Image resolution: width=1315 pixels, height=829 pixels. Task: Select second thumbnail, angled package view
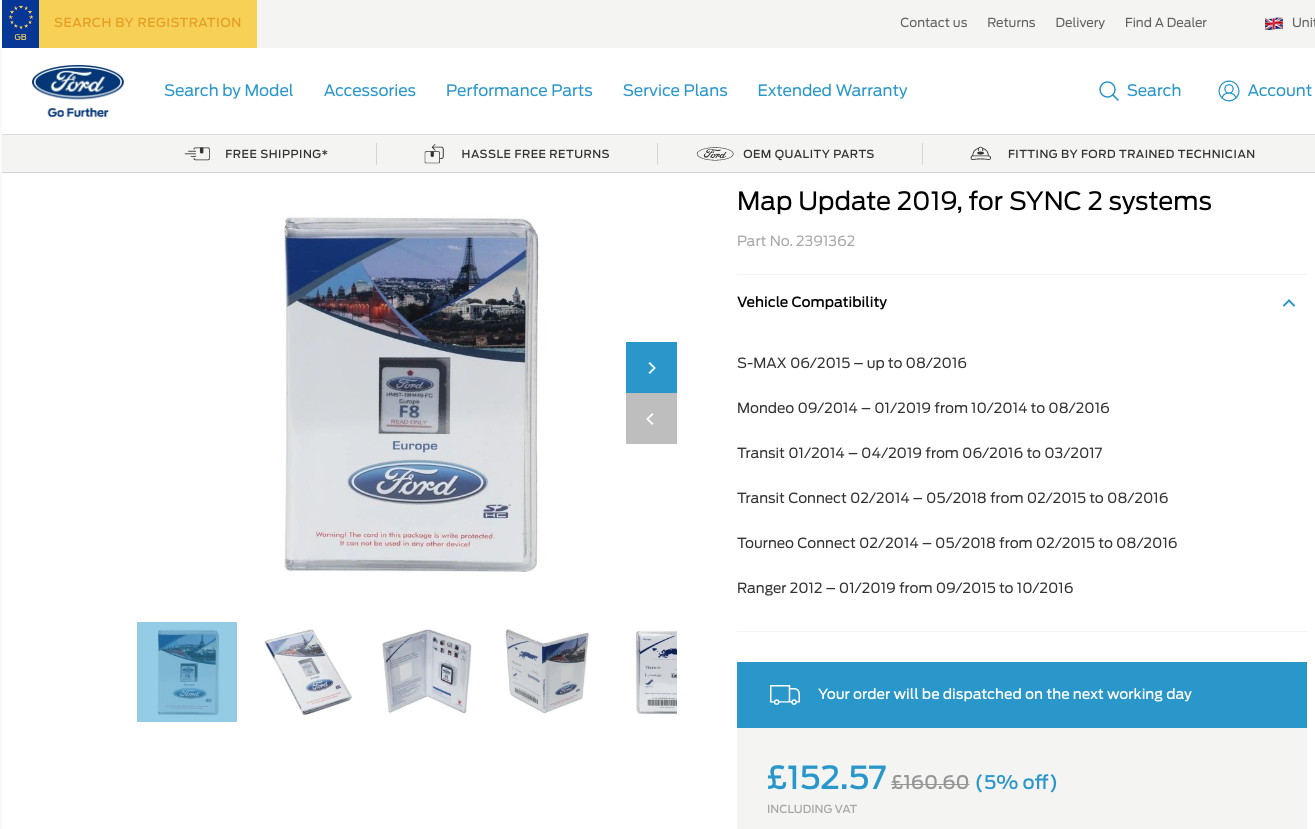pyautogui.click(x=309, y=672)
